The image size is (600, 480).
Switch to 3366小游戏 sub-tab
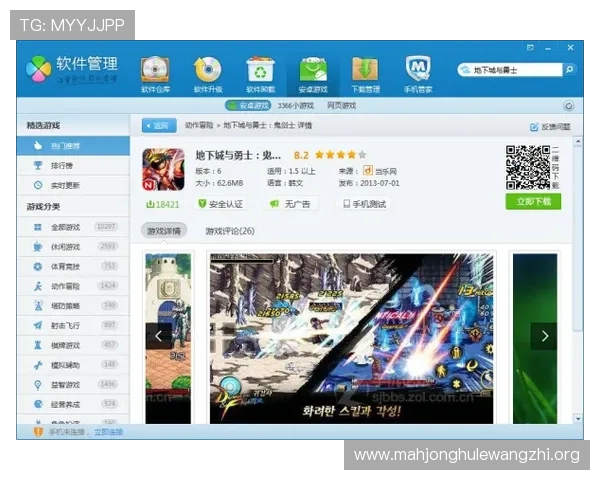tap(295, 105)
